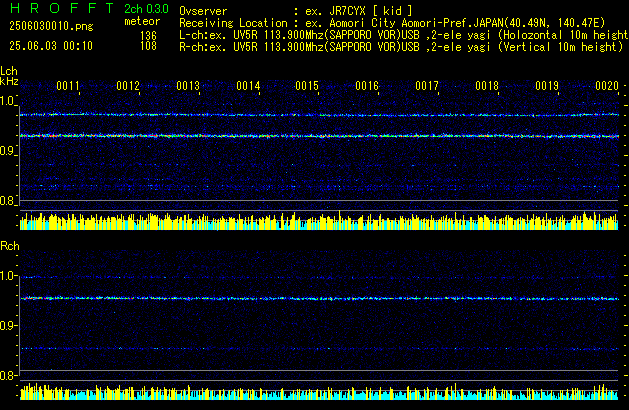Screen dimensions: 629x410
Task: Click the Rch 0.8 kHz axis label
Action: pos(7,376)
